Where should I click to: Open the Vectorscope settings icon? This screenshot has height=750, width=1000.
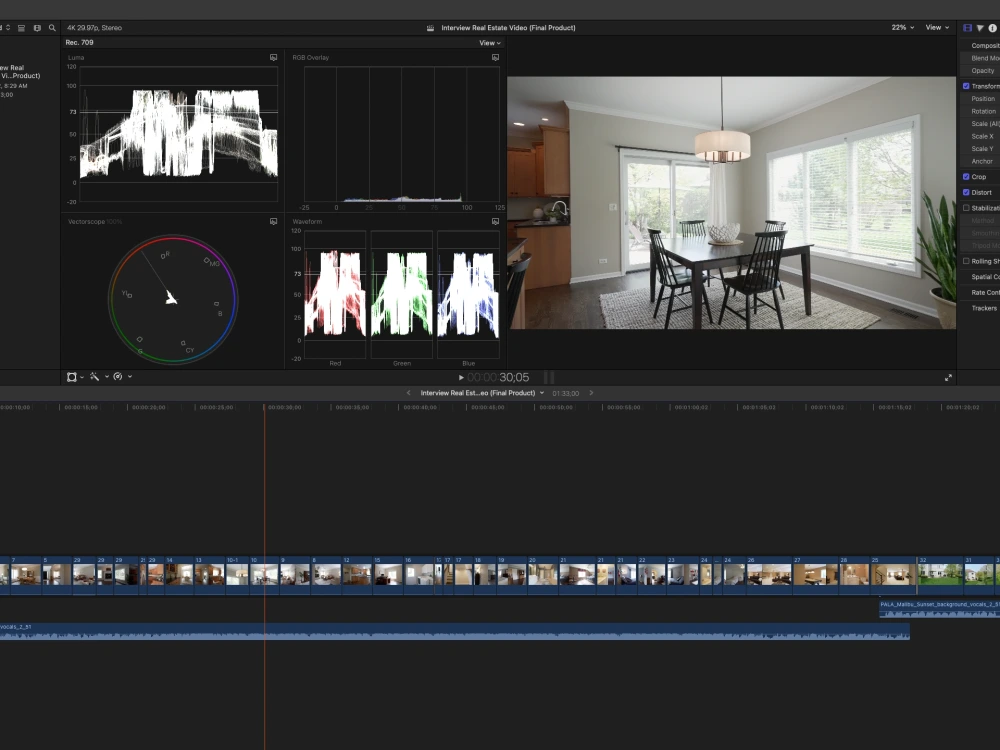tap(274, 221)
